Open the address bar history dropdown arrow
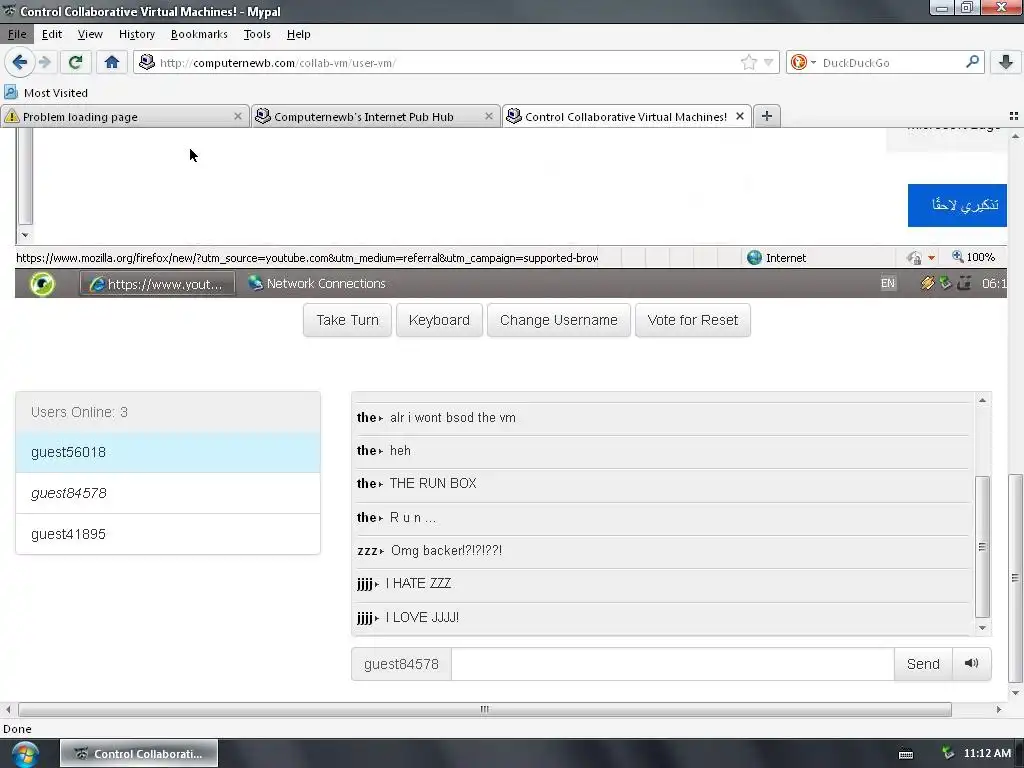The width and height of the screenshot is (1024, 768). [x=769, y=62]
